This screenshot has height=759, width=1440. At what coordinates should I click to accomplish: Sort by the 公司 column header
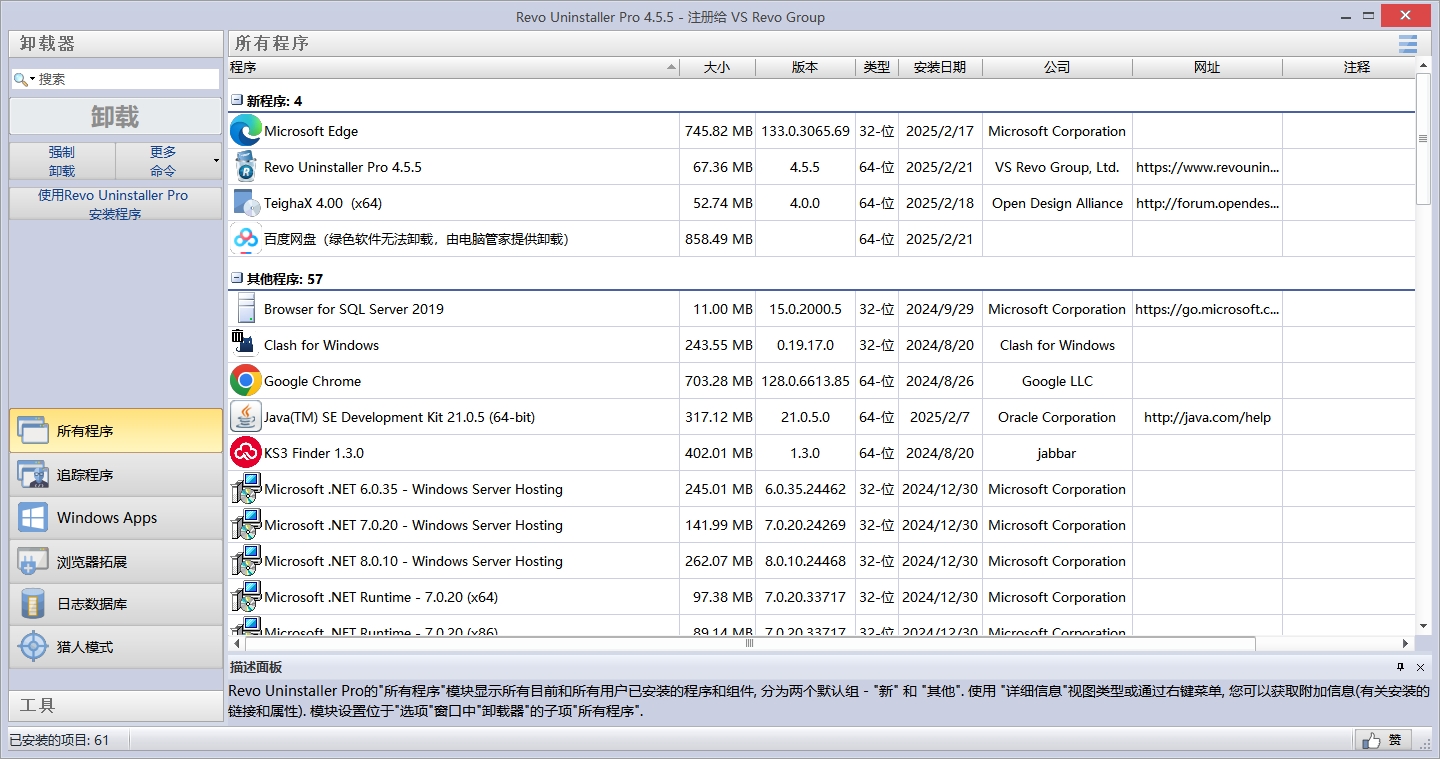(x=1057, y=67)
